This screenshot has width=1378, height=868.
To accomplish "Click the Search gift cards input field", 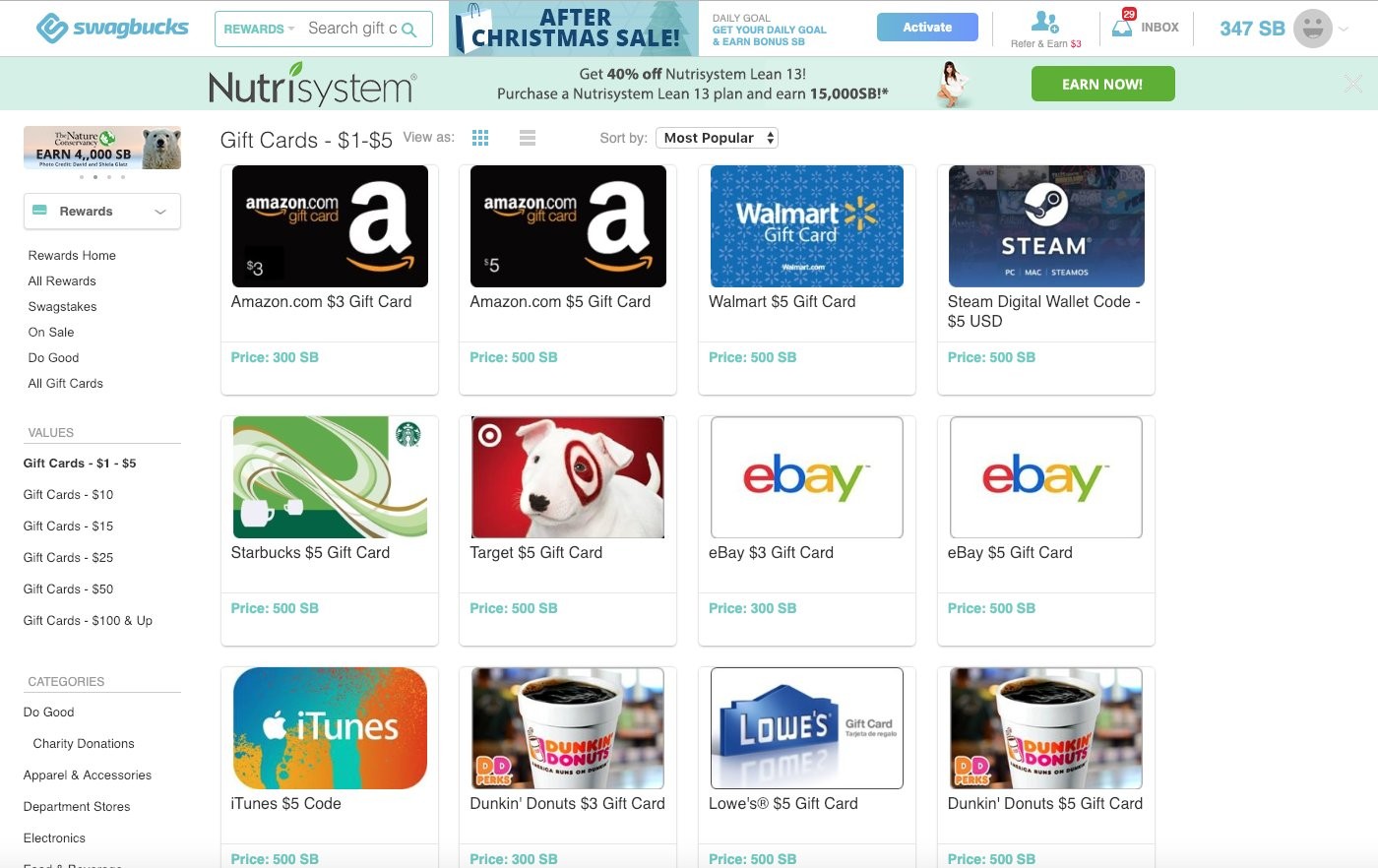I will coord(352,29).
